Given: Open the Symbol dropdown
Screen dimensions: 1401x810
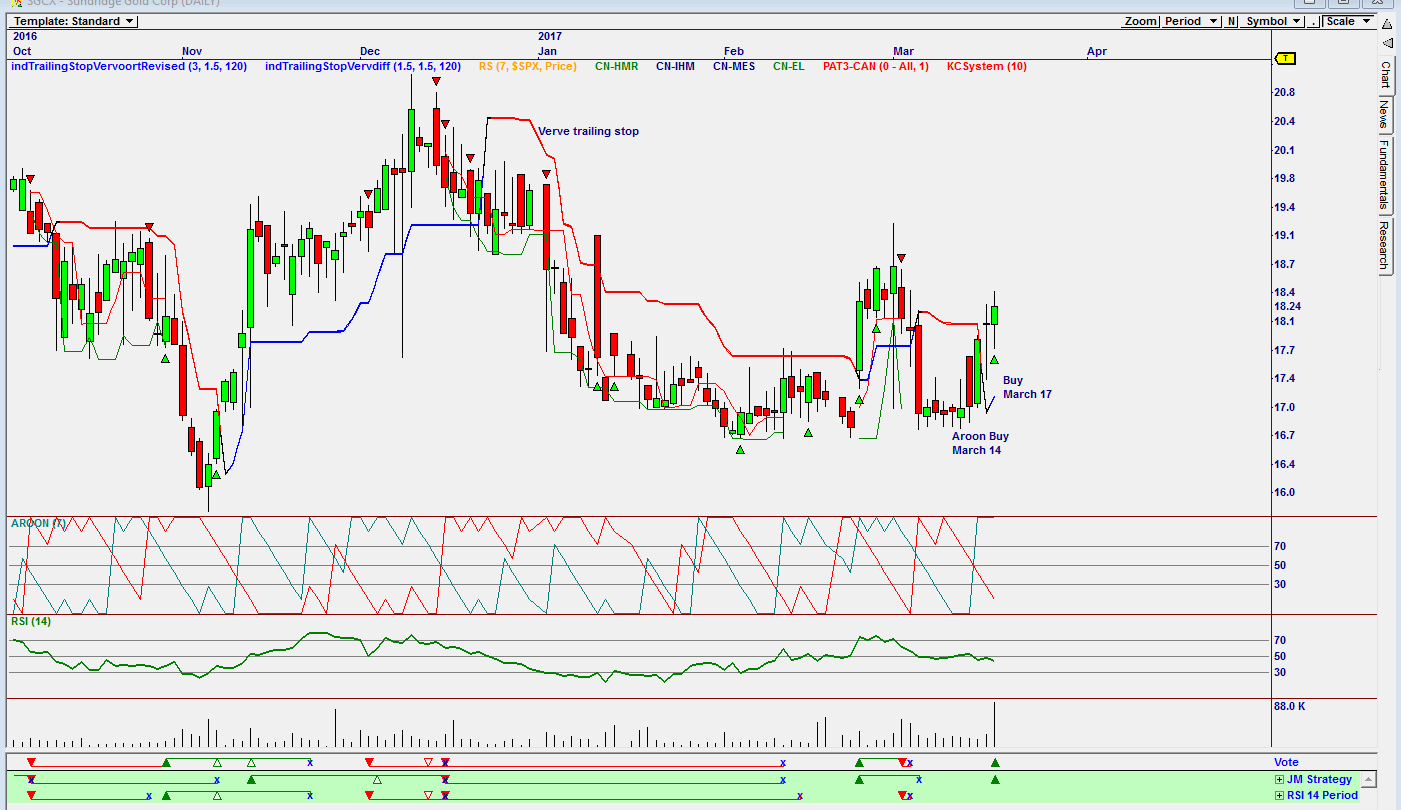Looking at the screenshot, I should 1273,21.
